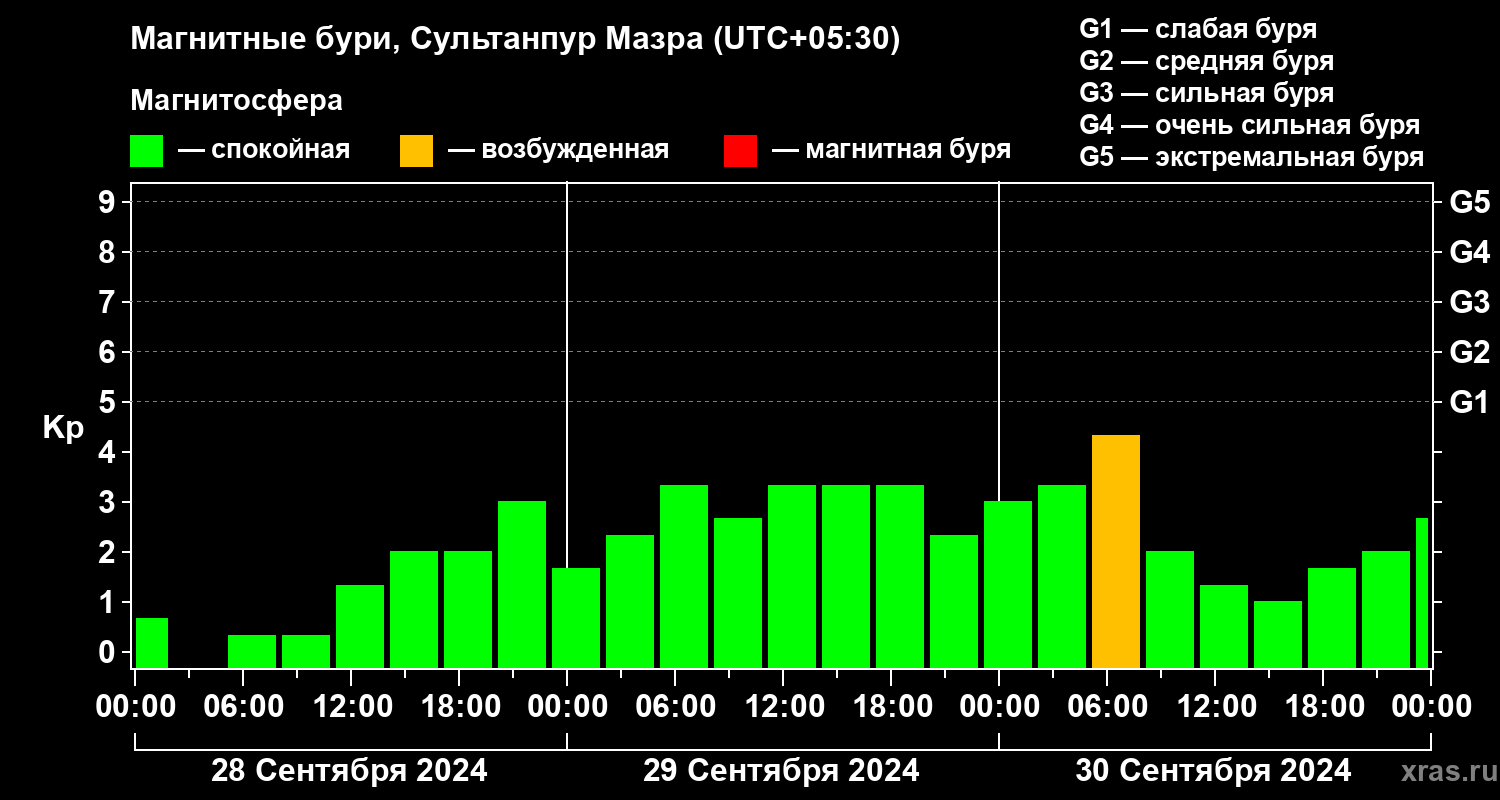Click the '— возбужденная' legend label
This screenshot has height=800, width=1500.
click(x=558, y=150)
